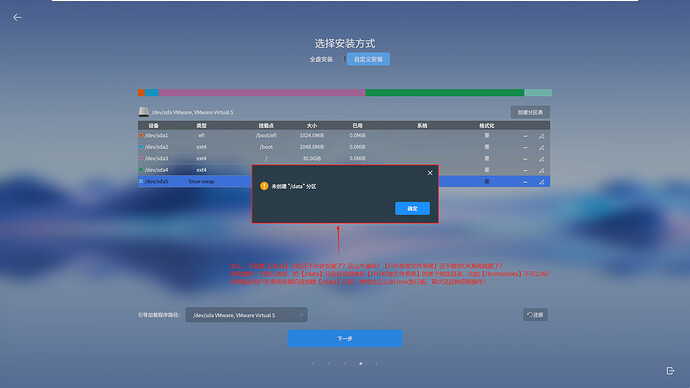Select the 自定义安装 tab
Viewport: 690px width, 388px height.
[368, 59]
